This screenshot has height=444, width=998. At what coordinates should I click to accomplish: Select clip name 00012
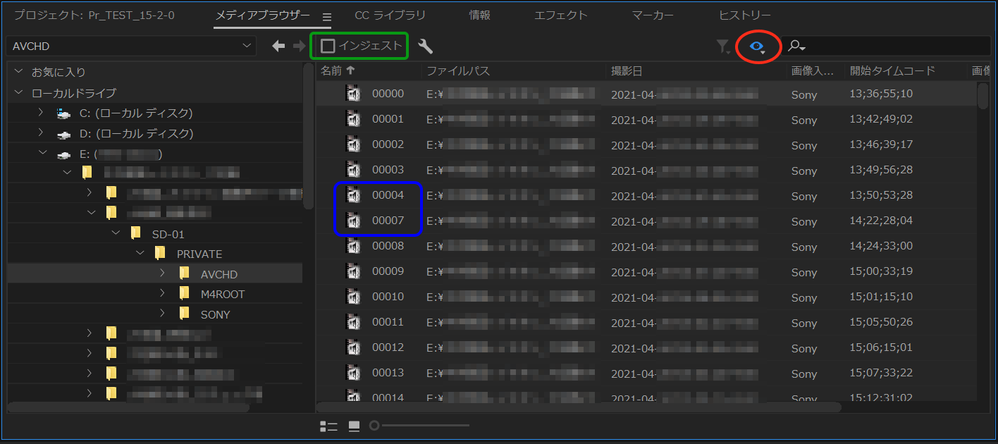[x=388, y=348]
